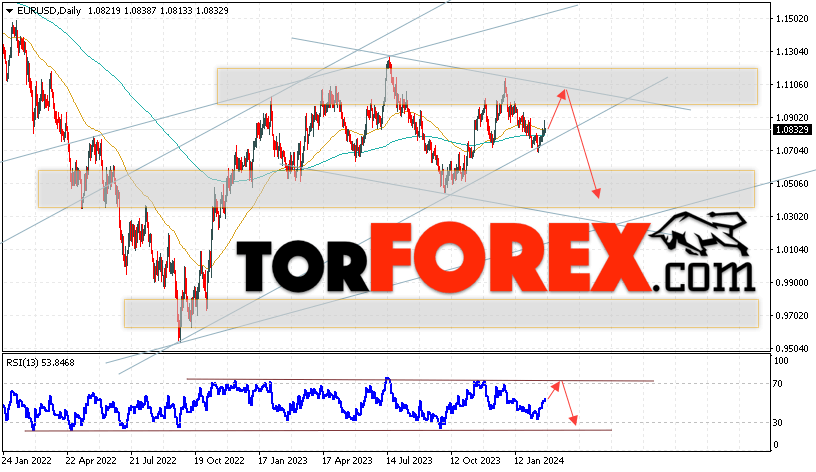
Task: Select the 1.07040 price axis label
Action: point(792,150)
